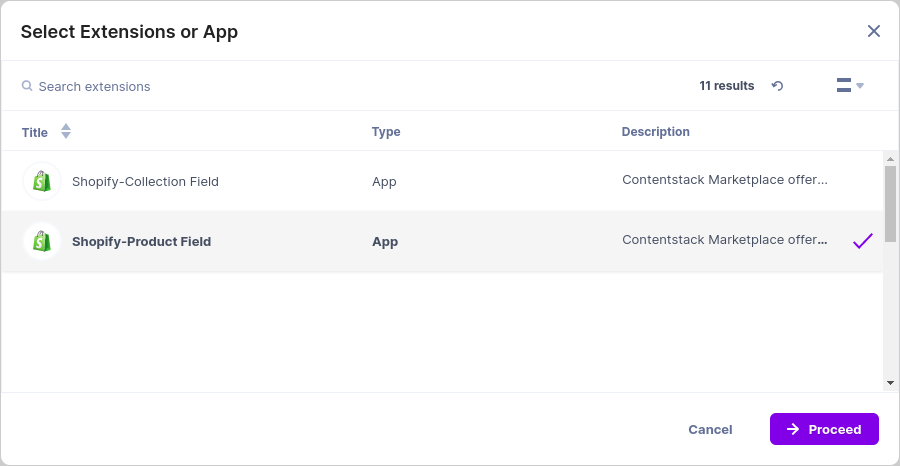
Task: Click the Proceed button
Action: click(824, 429)
